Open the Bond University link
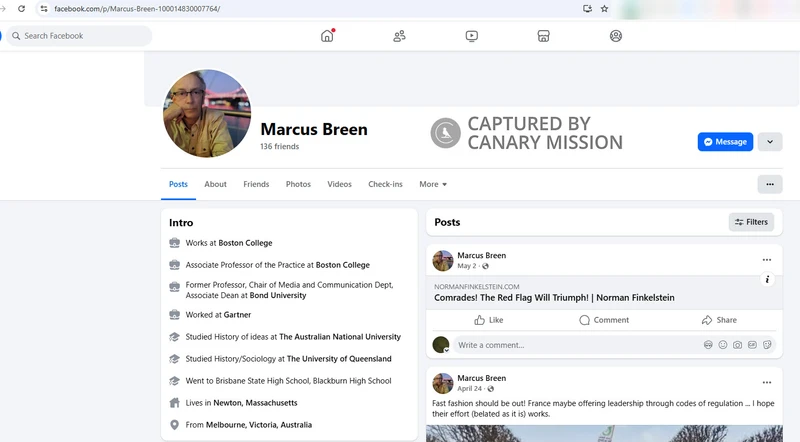This screenshot has width=800, height=442. [x=278, y=296]
